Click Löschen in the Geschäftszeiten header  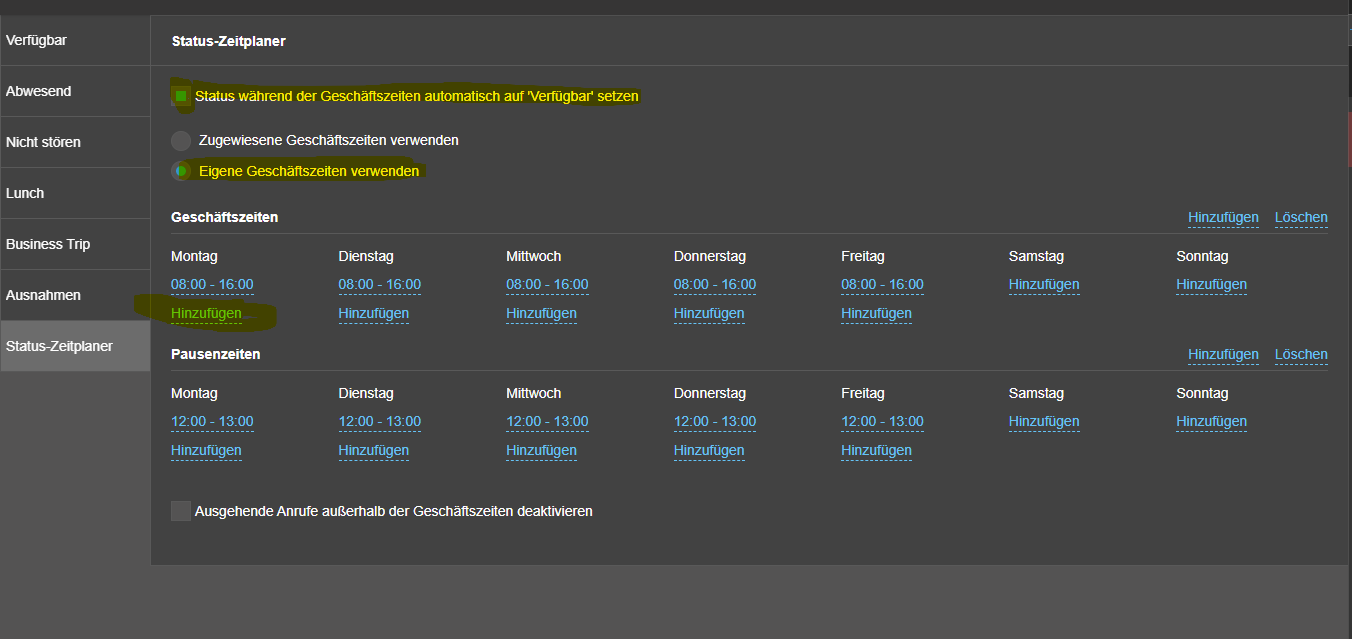point(1301,217)
